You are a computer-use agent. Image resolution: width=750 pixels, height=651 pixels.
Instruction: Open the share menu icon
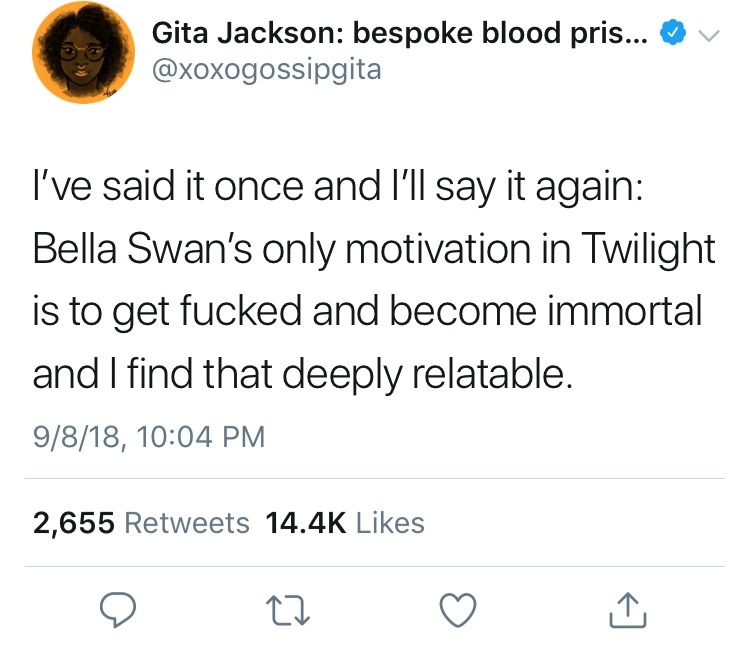click(630, 609)
